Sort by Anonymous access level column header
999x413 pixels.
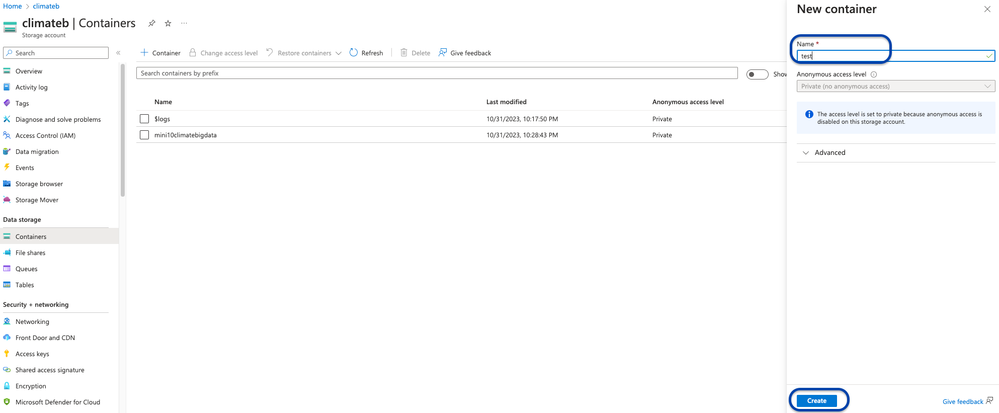tap(688, 102)
